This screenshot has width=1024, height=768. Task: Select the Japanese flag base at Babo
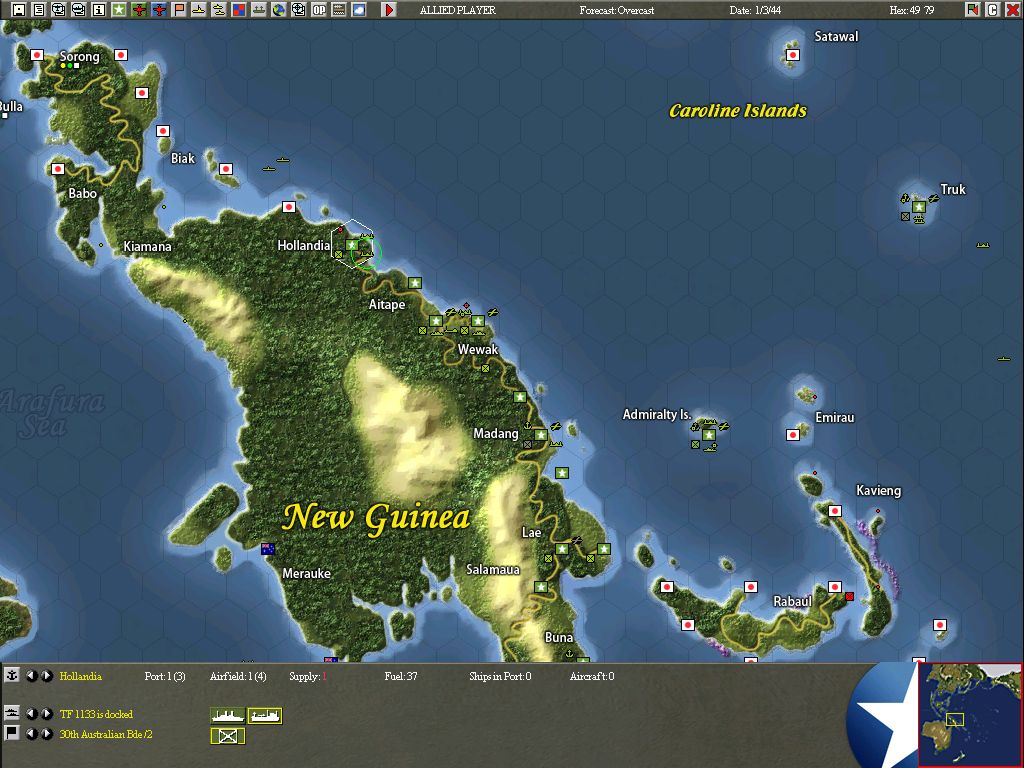[x=58, y=169]
